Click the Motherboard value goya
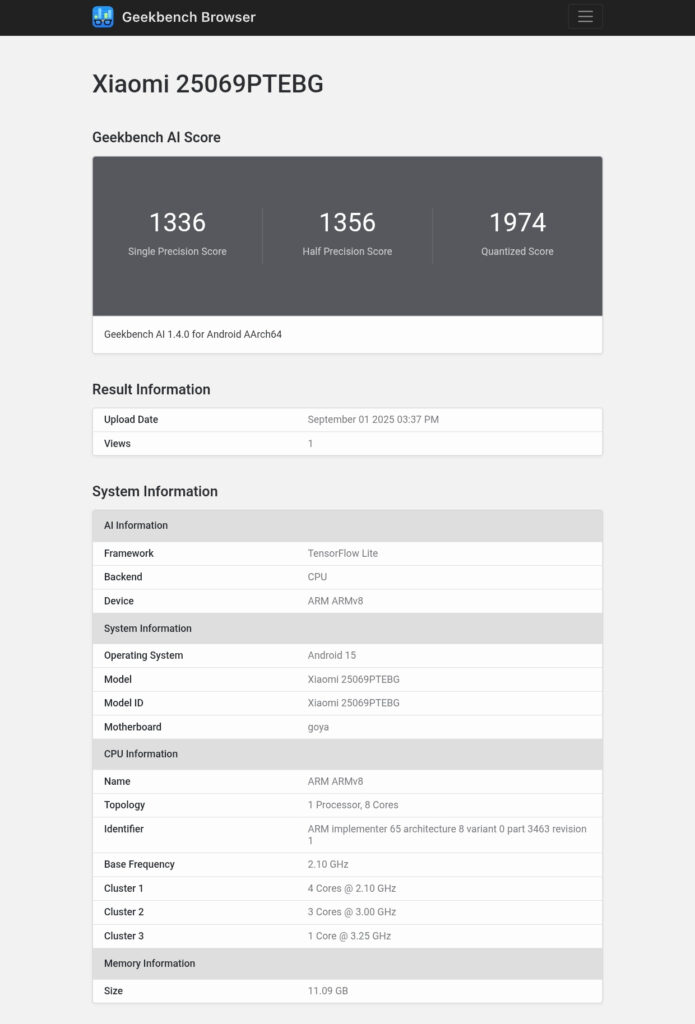This screenshot has height=1024, width=695. click(318, 727)
